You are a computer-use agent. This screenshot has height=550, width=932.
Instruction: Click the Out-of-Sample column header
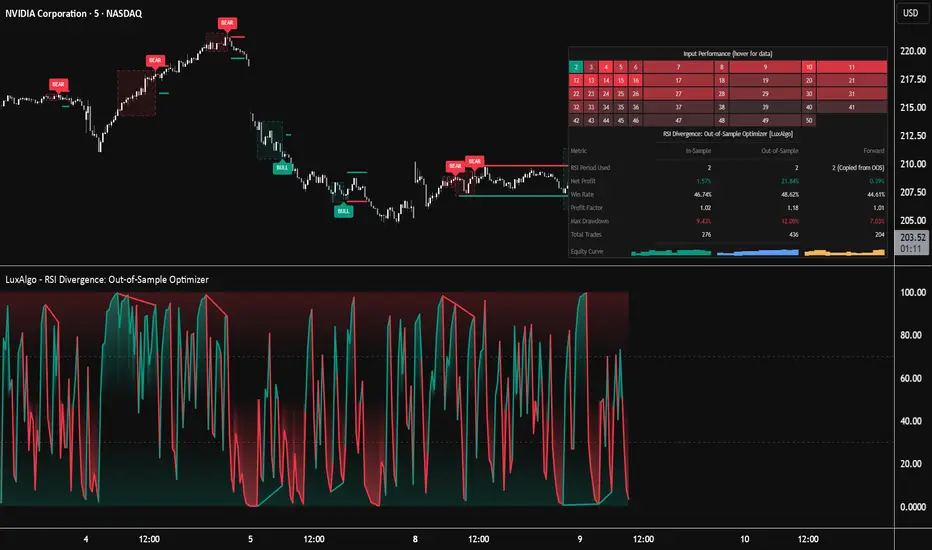click(780, 151)
